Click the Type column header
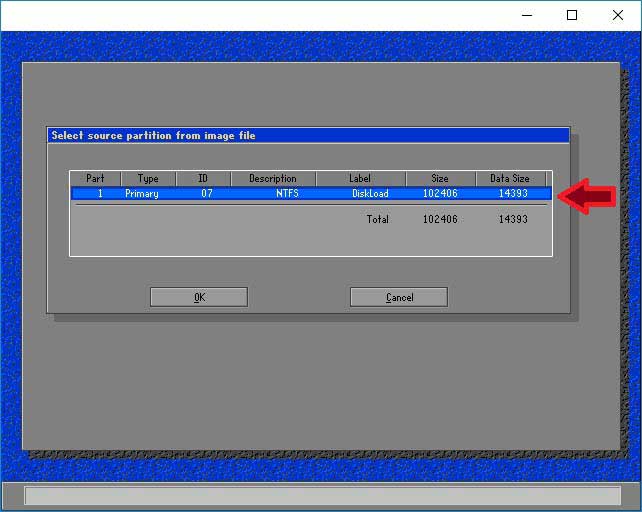 (148, 179)
